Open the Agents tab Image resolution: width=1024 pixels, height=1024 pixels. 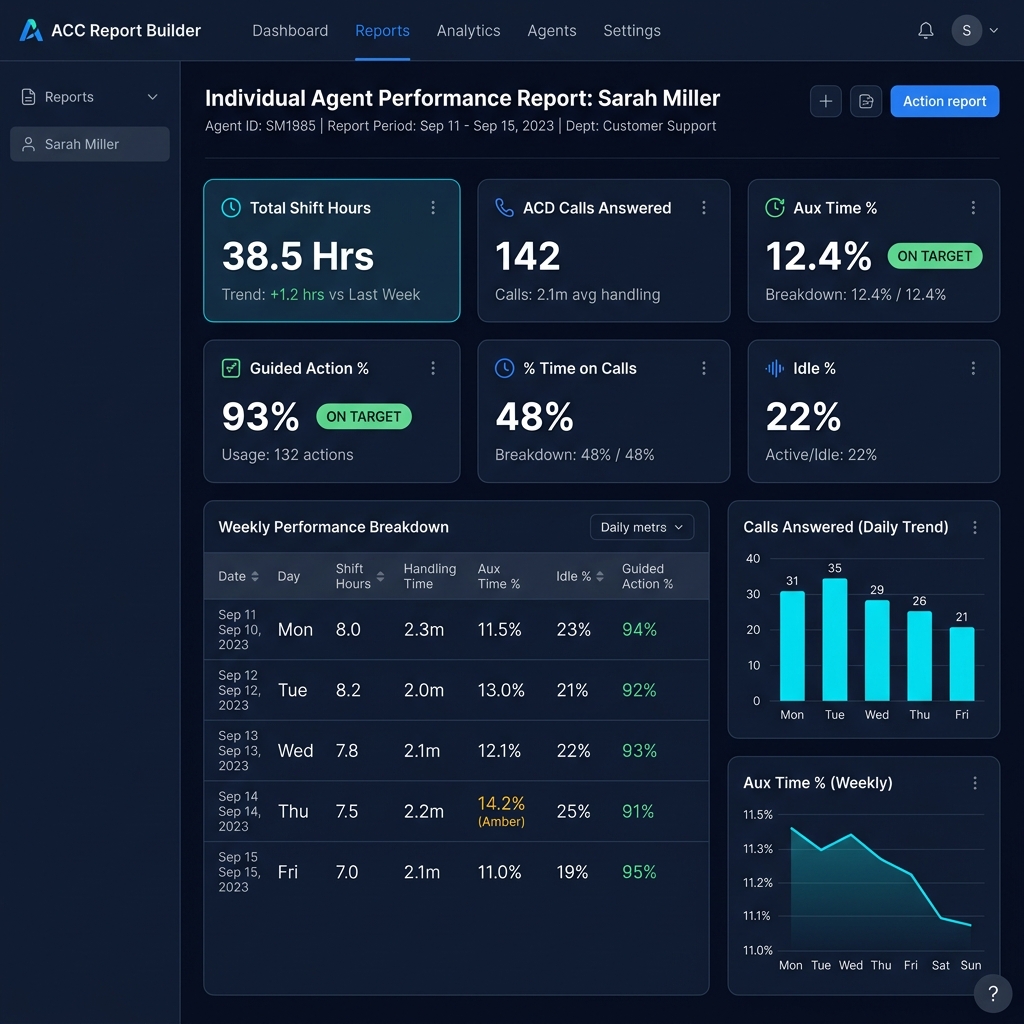pyautogui.click(x=552, y=31)
